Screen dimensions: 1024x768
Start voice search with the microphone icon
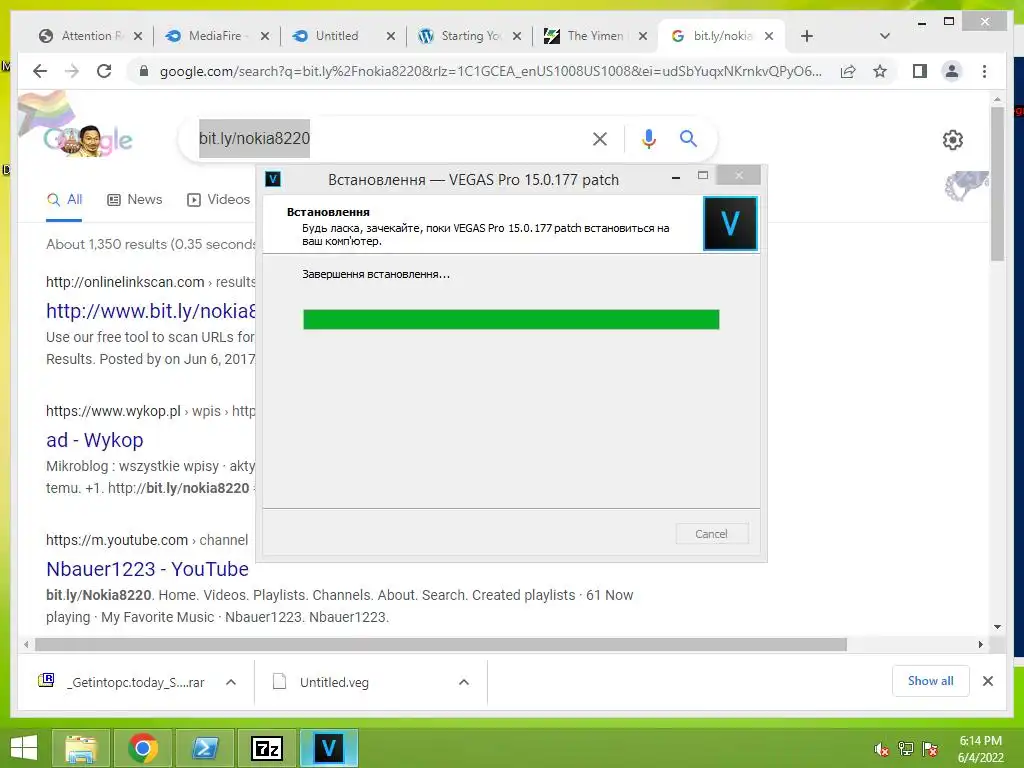[x=648, y=138]
